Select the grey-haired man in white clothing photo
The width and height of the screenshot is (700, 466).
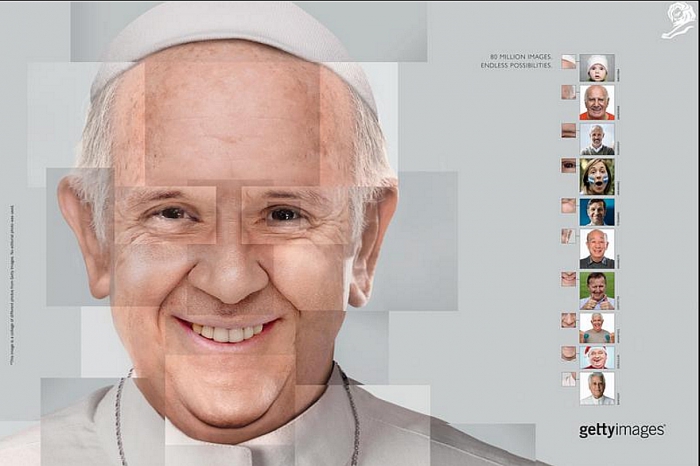(x=597, y=388)
